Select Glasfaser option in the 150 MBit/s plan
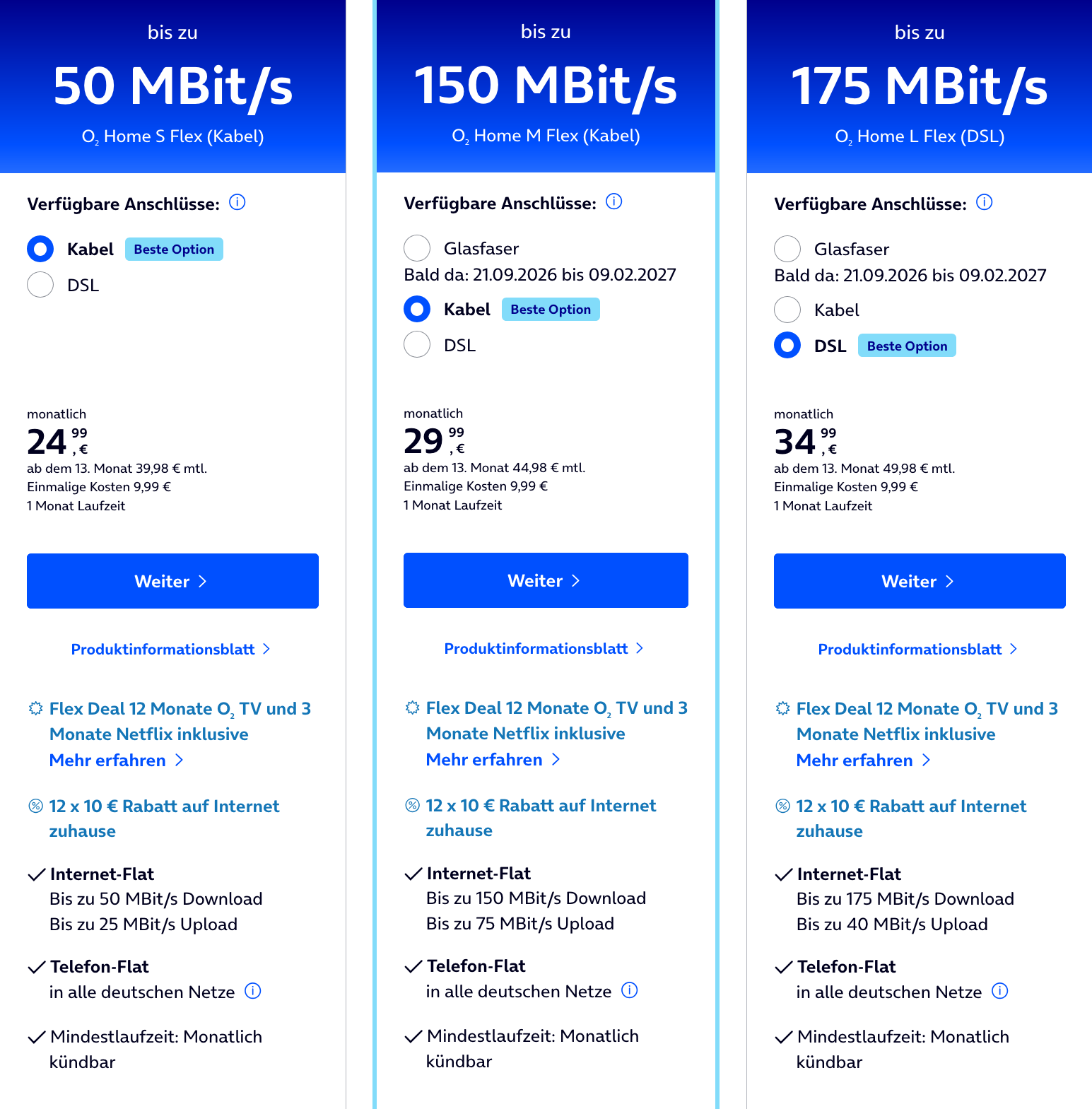The height and width of the screenshot is (1109, 1092). (417, 248)
